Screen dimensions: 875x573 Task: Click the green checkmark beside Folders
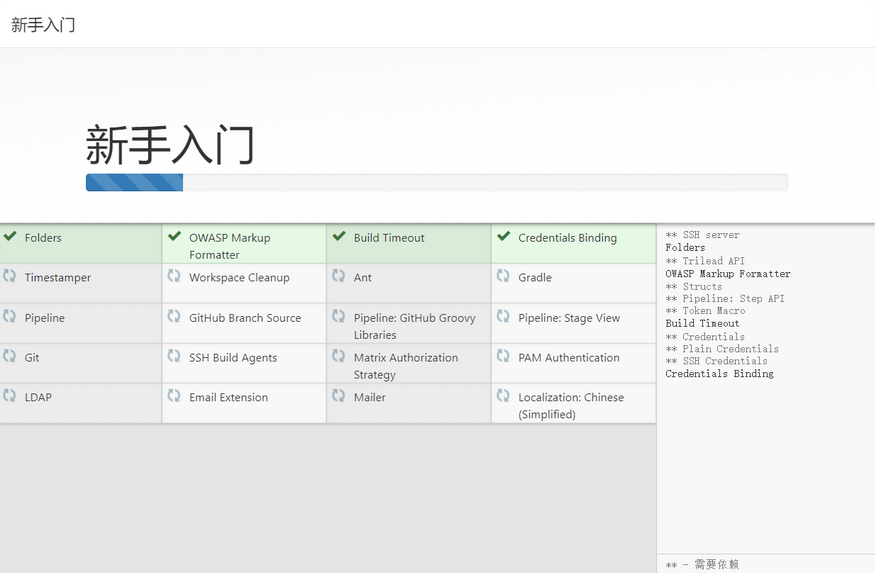click(x=9, y=236)
